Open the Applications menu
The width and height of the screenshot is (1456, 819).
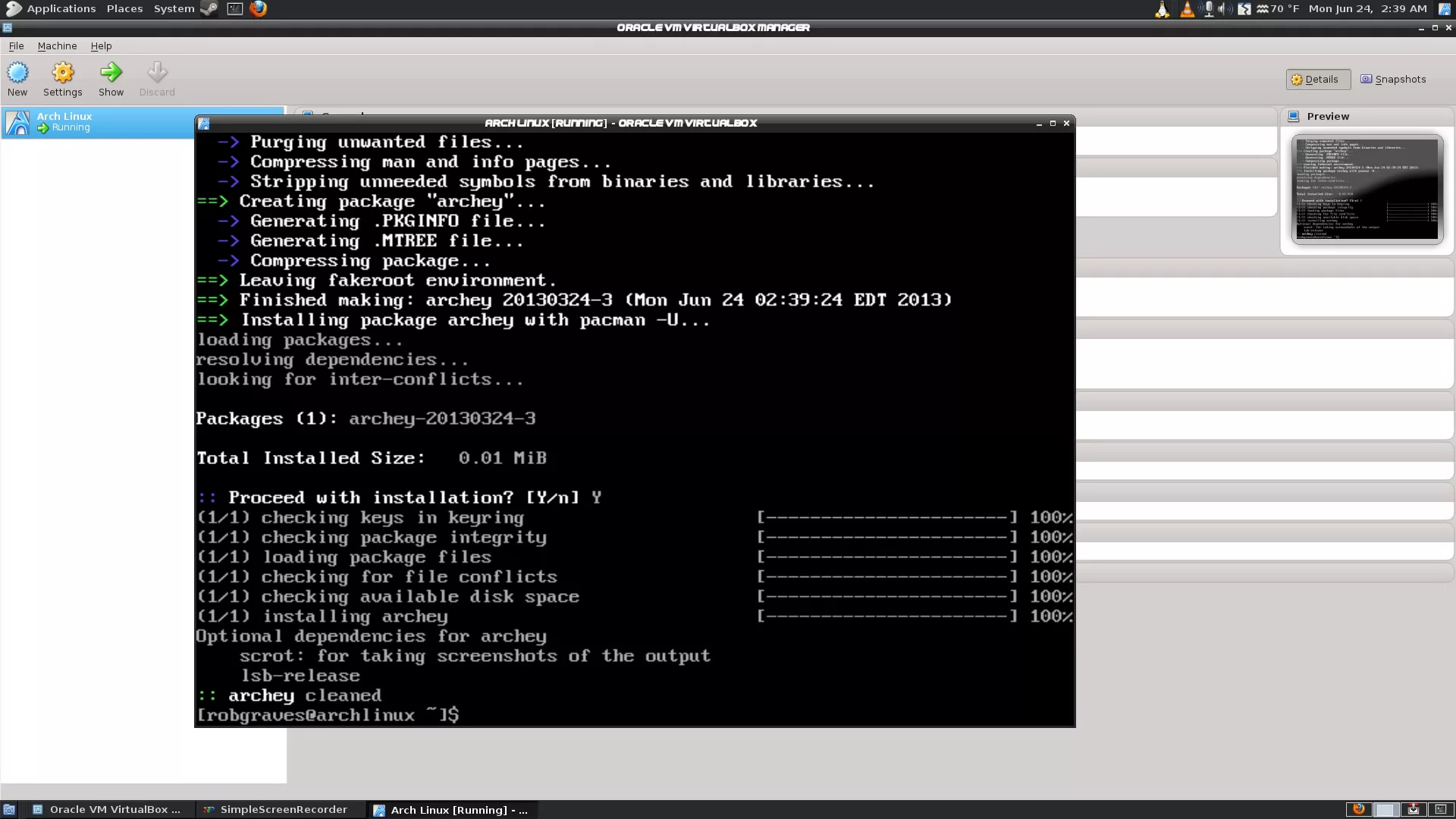point(61,8)
